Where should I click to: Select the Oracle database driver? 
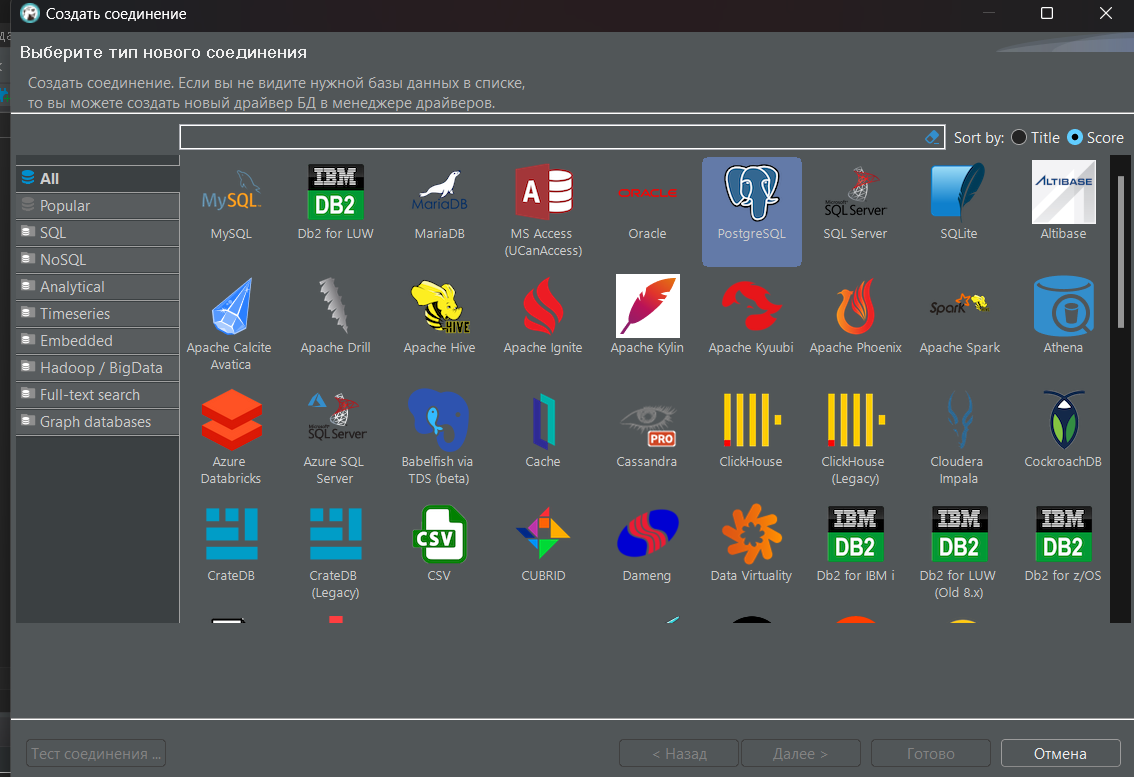pos(647,203)
